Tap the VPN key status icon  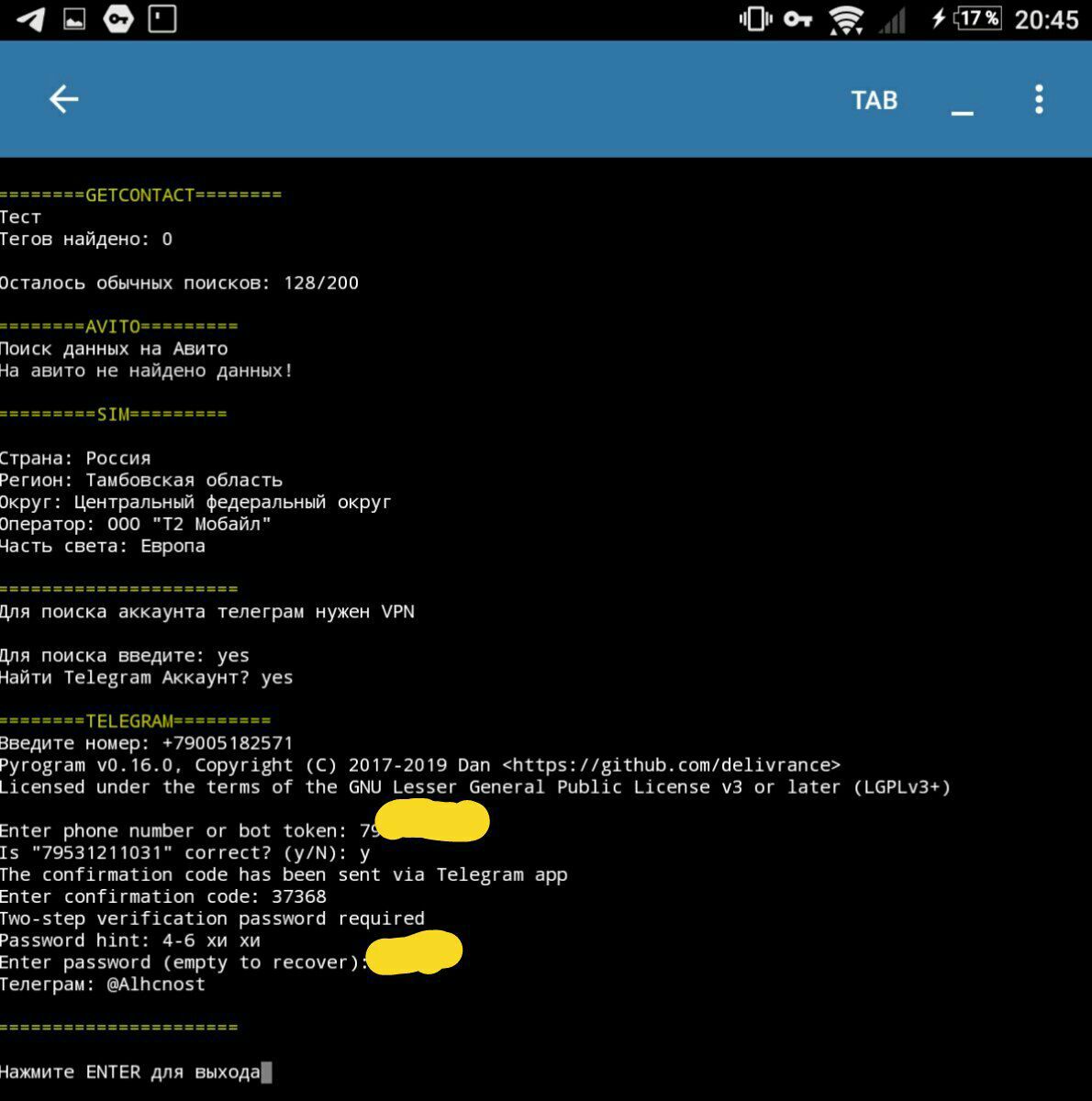tap(797, 19)
